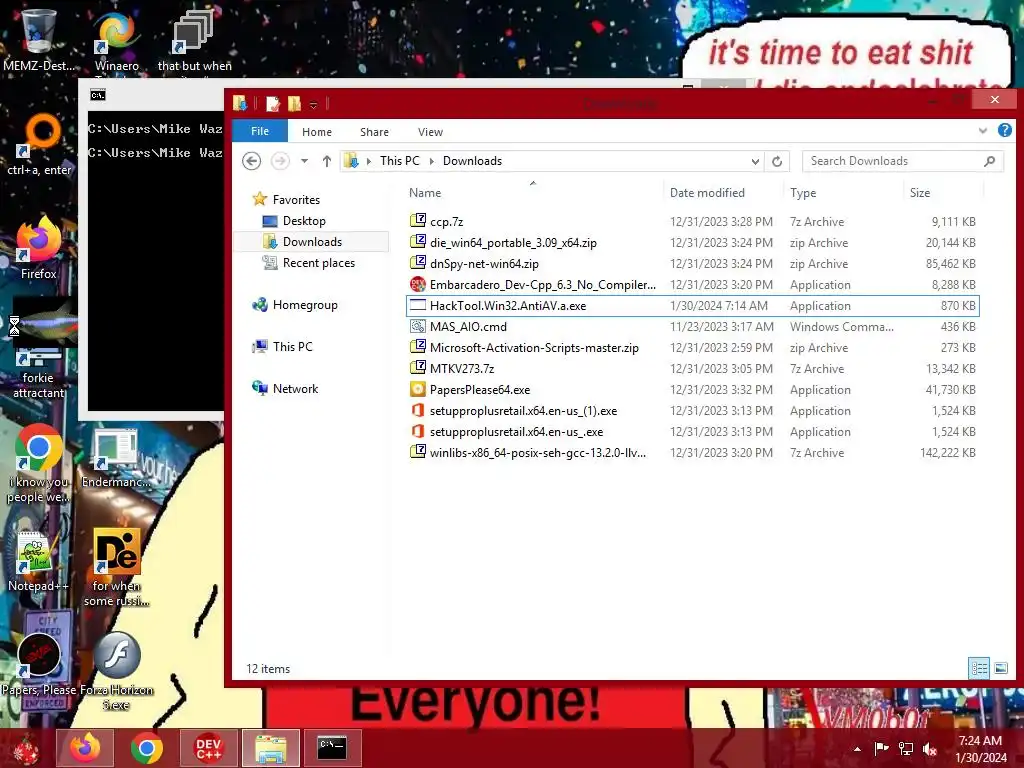This screenshot has width=1024, height=768.
Task: Select Network in the navigation pane
Action: coord(285,389)
